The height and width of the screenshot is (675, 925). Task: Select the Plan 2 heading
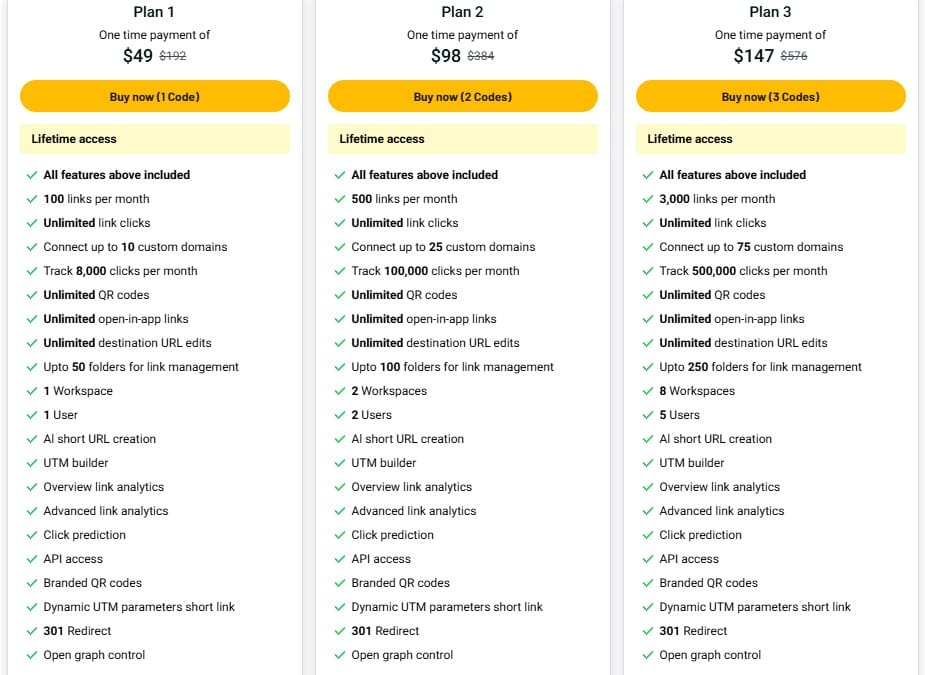tap(462, 12)
